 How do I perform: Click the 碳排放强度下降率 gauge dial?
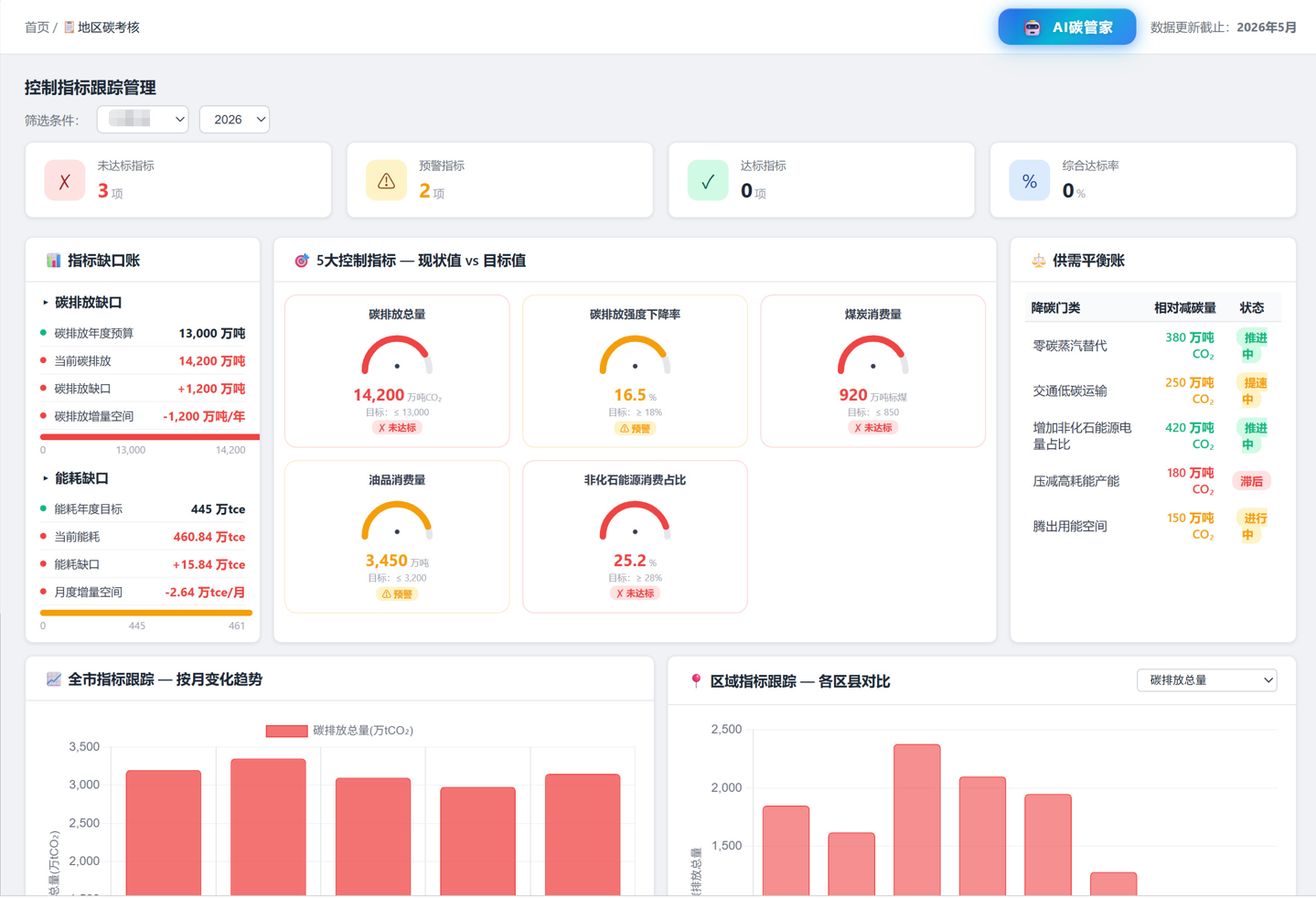[x=635, y=356]
